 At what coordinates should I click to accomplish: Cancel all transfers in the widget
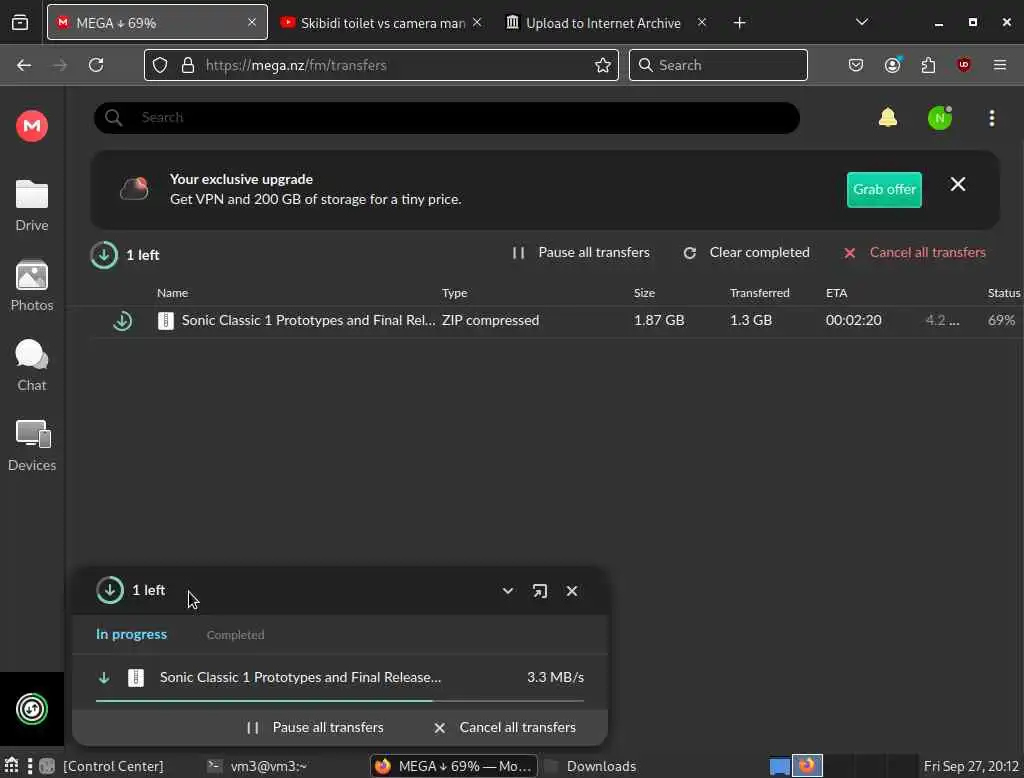click(504, 728)
